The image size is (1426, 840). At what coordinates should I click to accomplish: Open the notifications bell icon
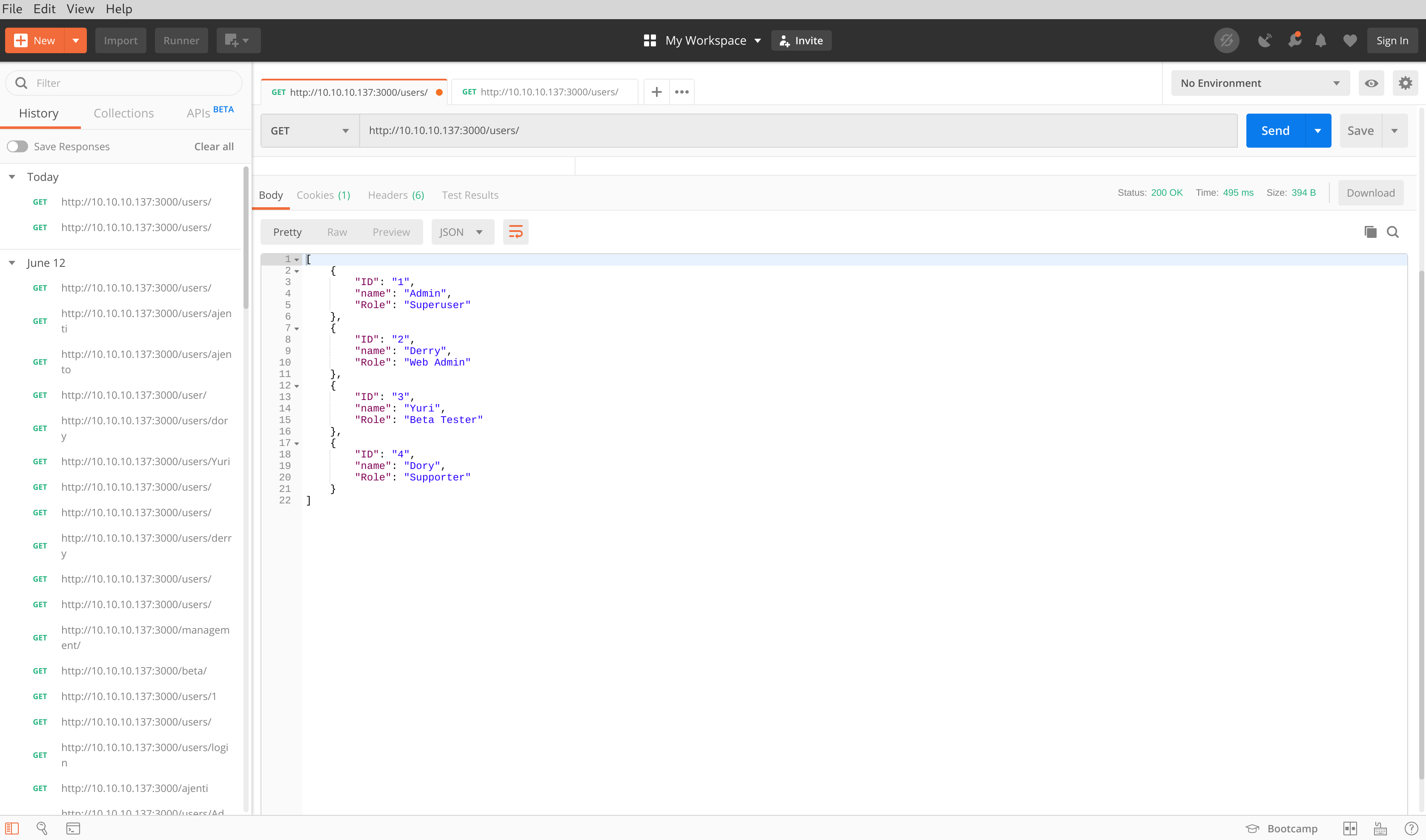1321,40
